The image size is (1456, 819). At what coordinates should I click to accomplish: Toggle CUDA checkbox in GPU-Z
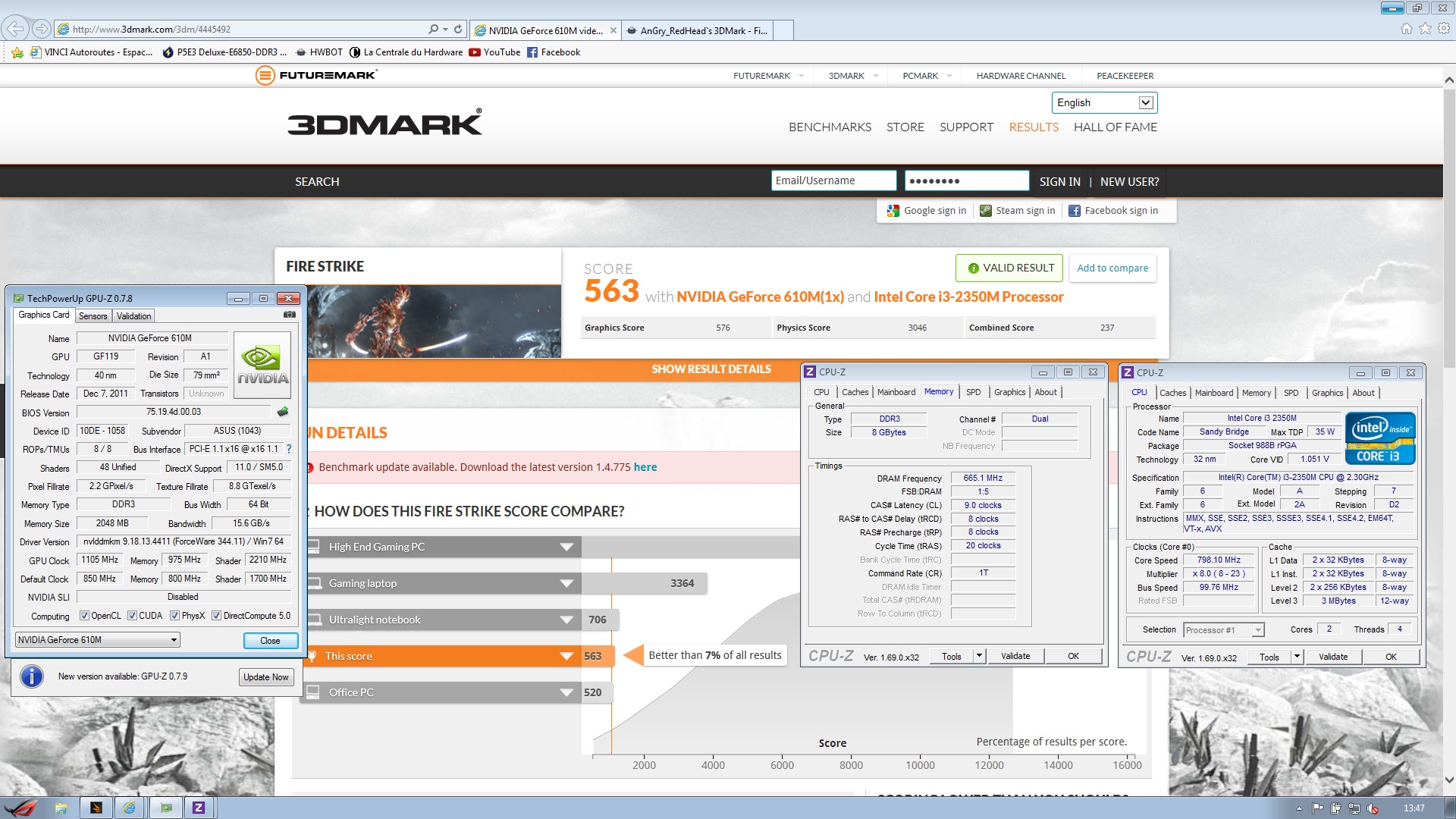point(132,616)
